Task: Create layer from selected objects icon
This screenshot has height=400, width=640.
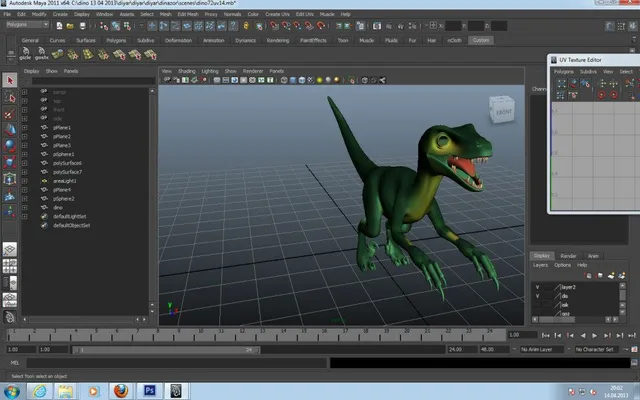Action: pos(622,276)
